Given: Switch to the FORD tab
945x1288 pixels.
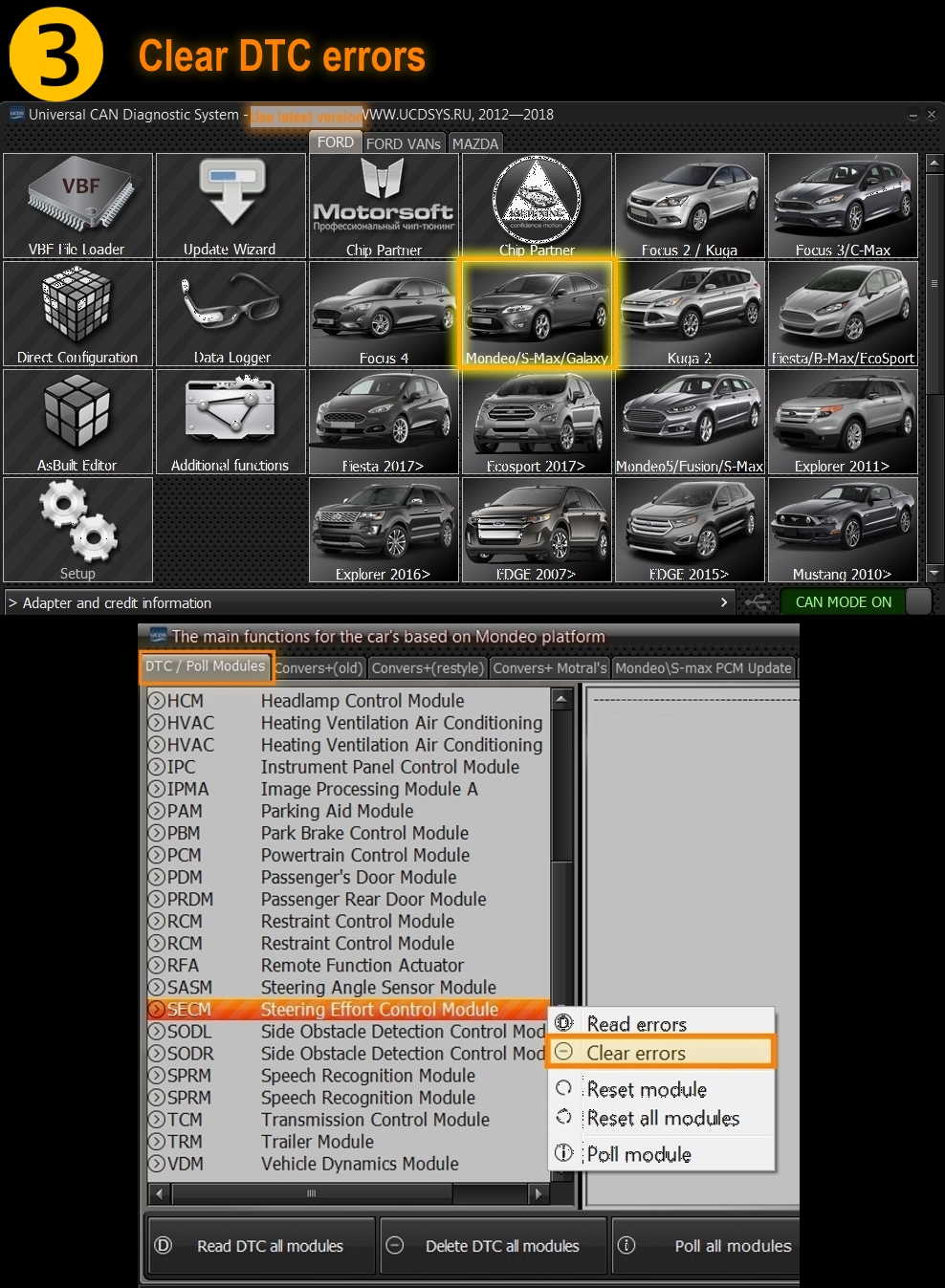Looking at the screenshot, I should pyautogui.click(x=335, y=142).
